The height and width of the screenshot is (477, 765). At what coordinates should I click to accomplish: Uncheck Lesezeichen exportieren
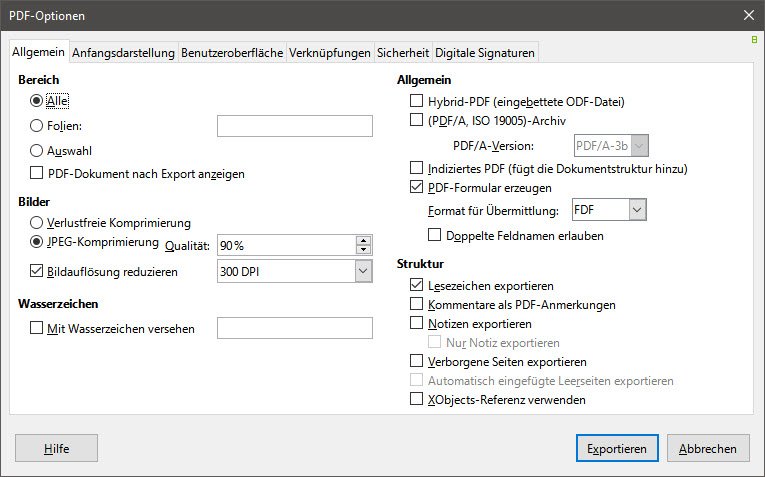[417, 285]
